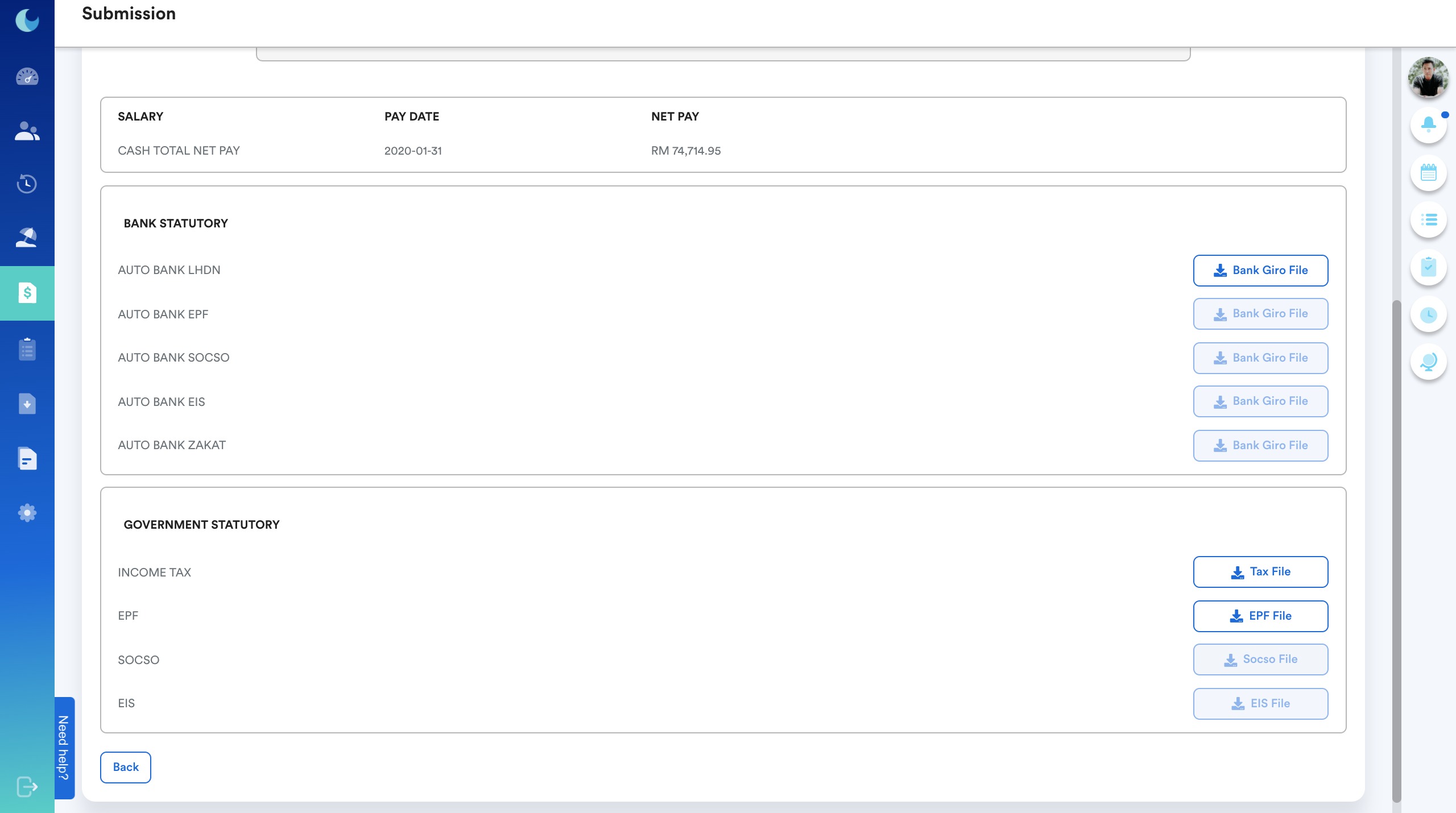
Task: Click the attendance history clock icon
Action: (27, 184)
